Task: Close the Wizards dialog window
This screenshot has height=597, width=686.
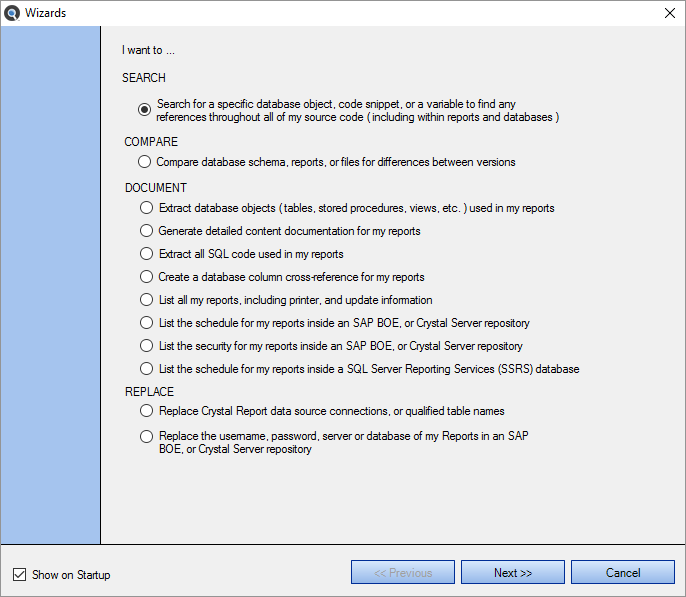Action: (670, 13)
